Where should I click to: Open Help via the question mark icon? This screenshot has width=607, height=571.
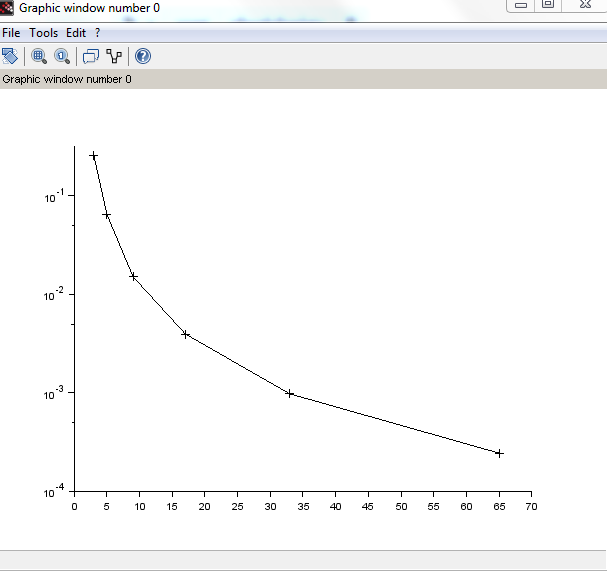143,56
